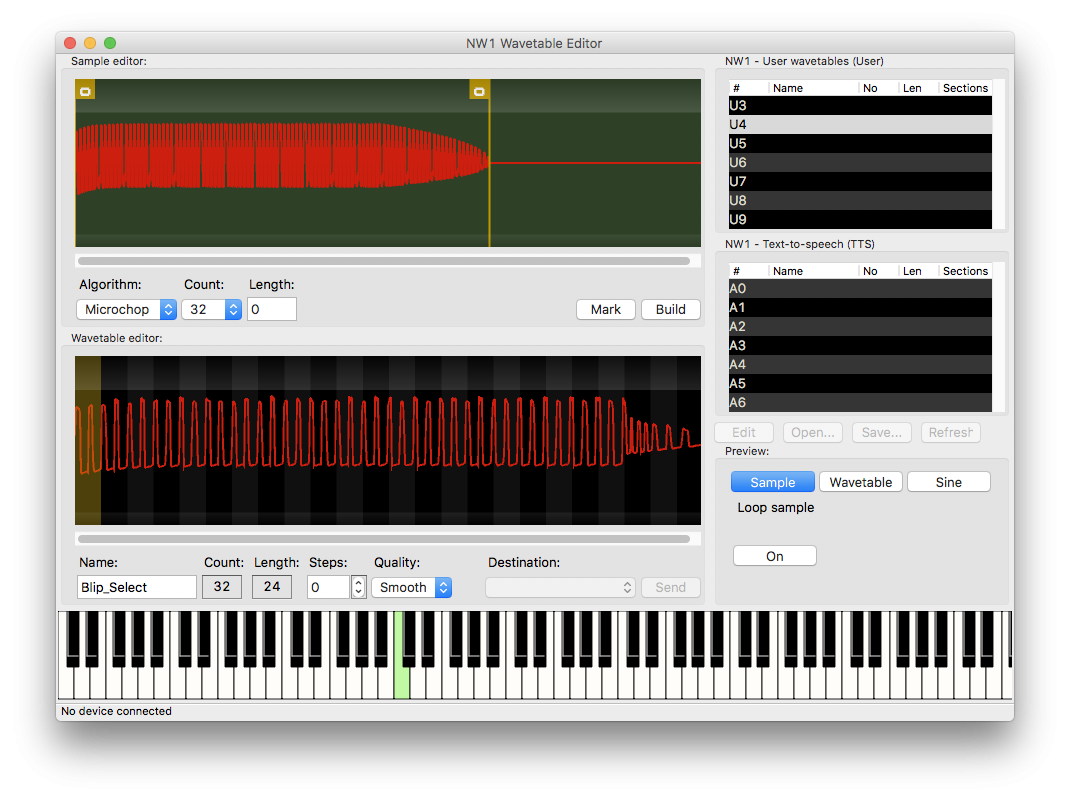Click the Name column header in Text-to-speech table

(x=813, y=271)
